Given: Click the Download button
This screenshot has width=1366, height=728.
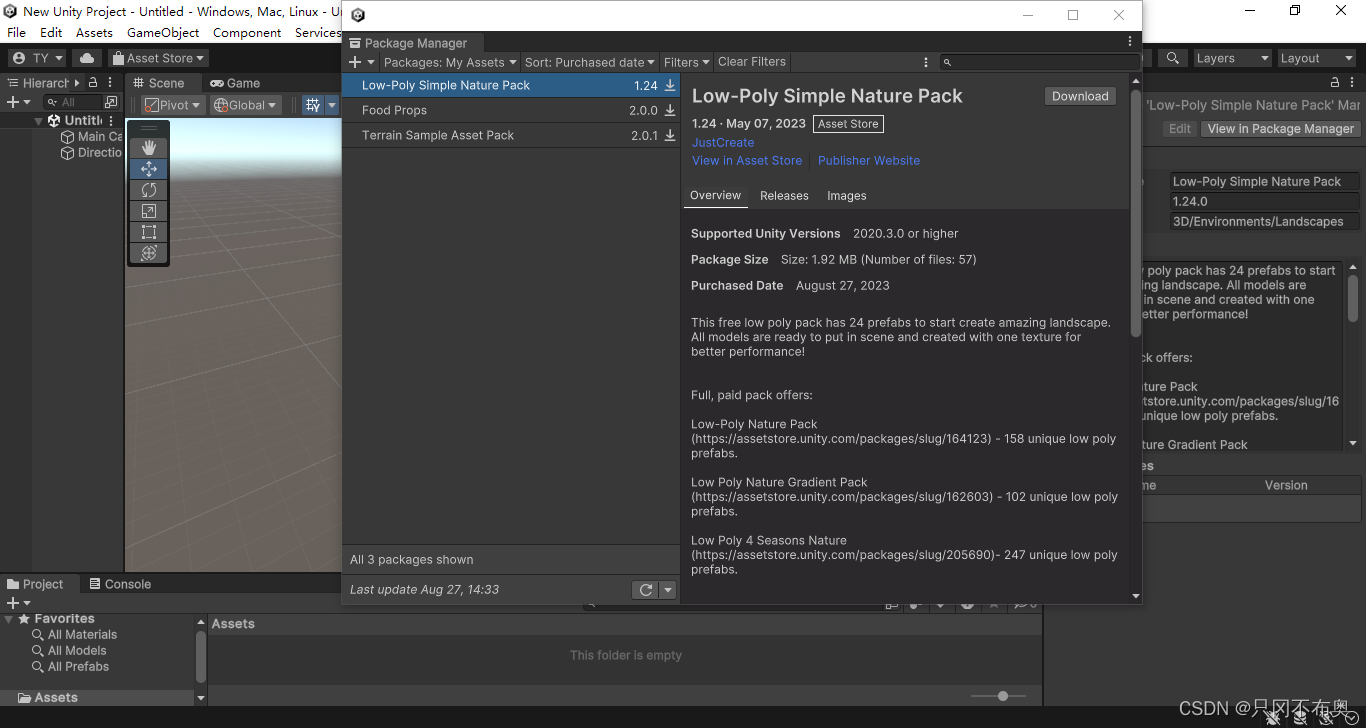Looking at the screenshot, I should [x=1080, y=96].
